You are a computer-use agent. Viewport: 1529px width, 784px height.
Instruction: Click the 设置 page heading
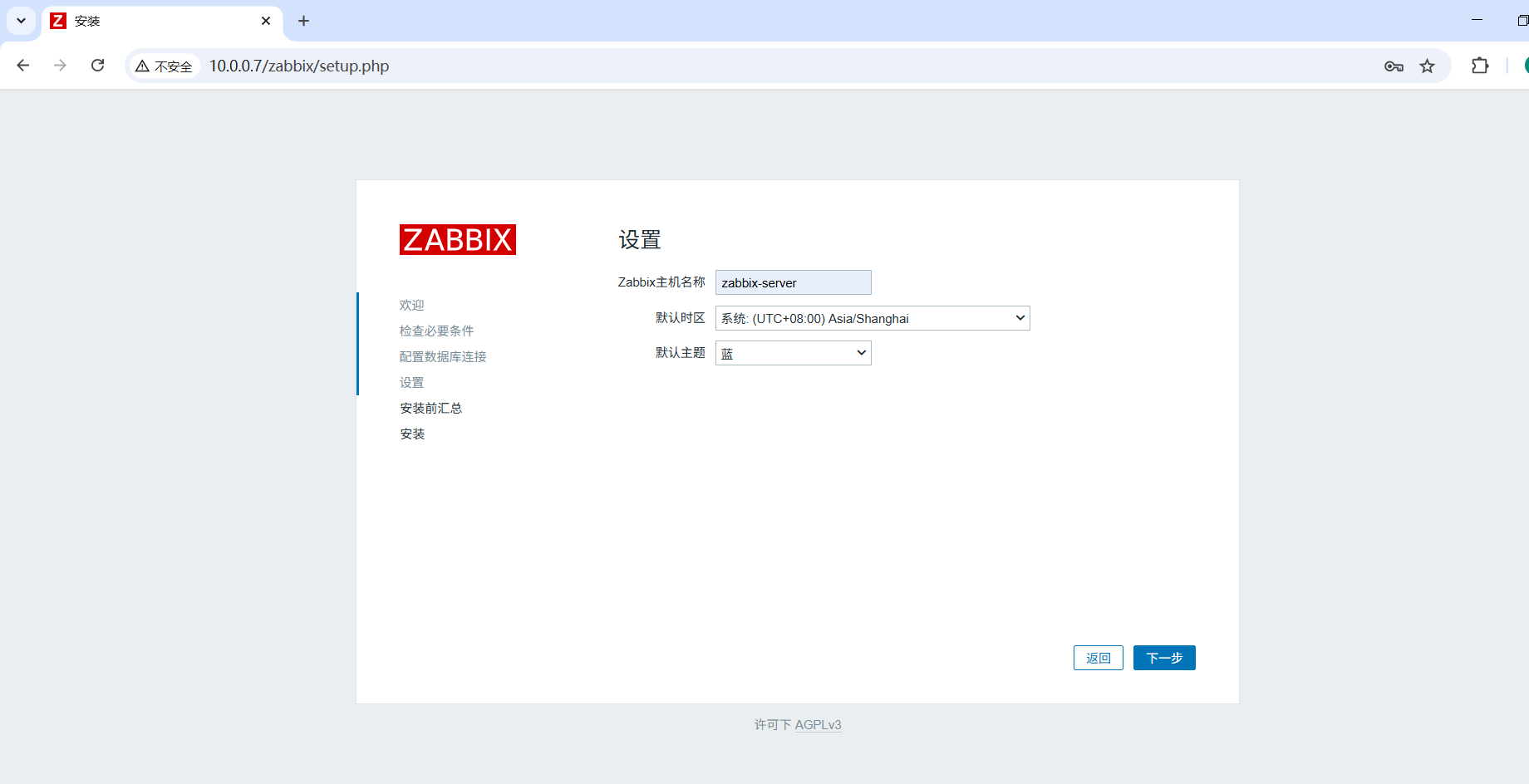click(x=640, y=240)
